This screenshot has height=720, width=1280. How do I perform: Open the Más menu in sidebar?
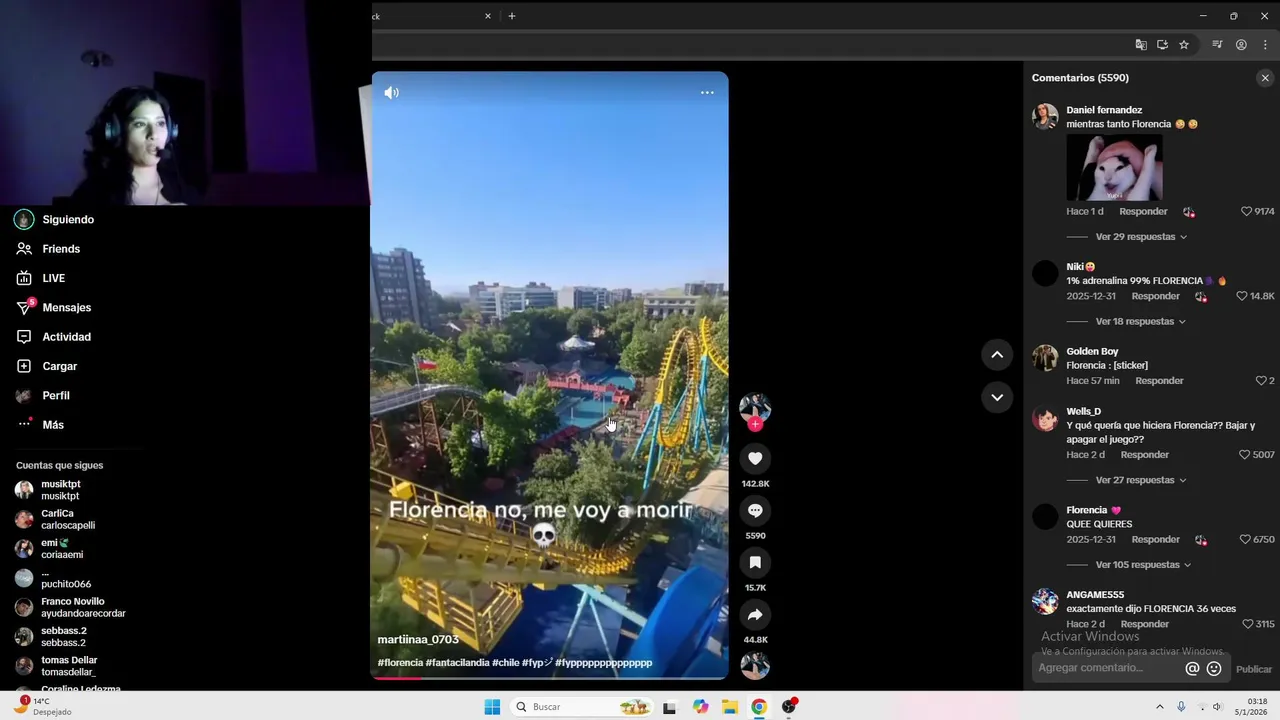52,424
